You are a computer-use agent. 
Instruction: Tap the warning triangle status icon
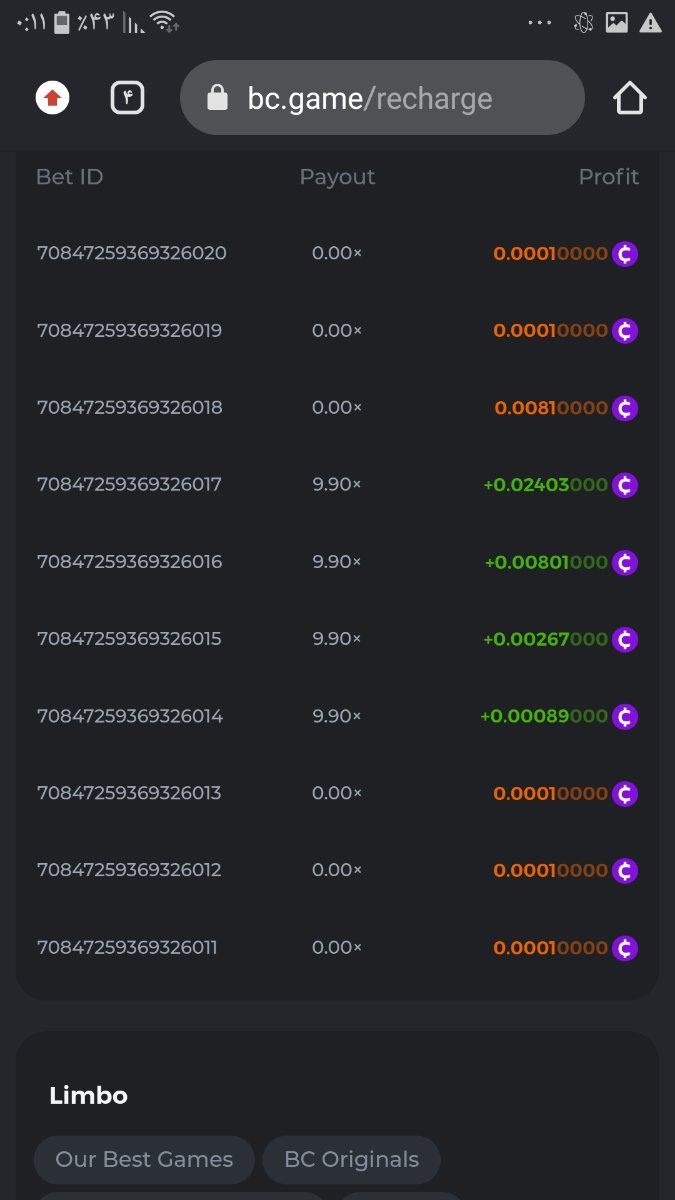[x=650, y=23]
